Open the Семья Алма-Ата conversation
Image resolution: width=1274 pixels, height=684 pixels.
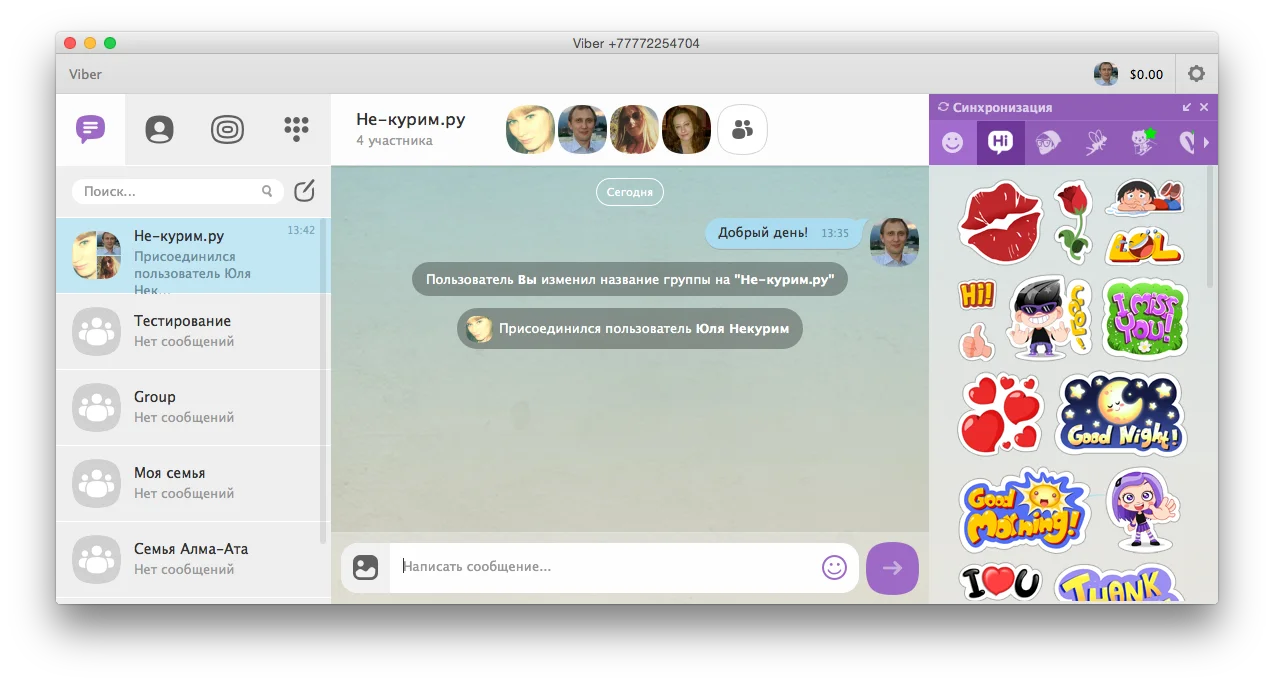pyautogui.click(x=192, y=559)
